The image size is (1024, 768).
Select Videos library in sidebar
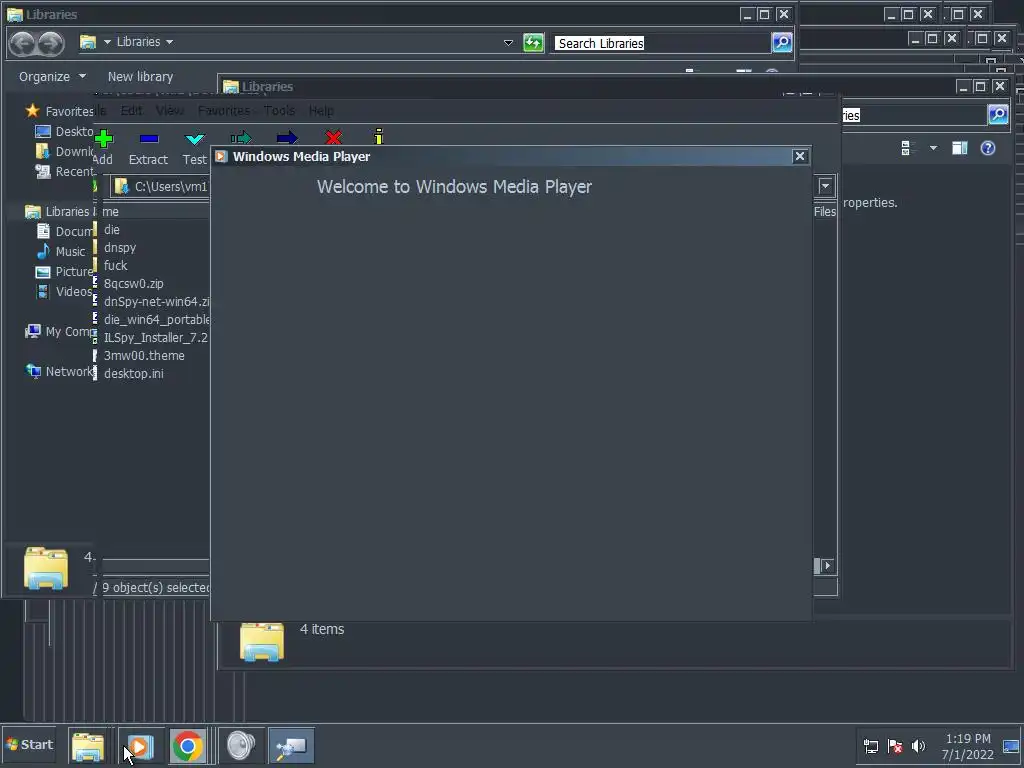[64, 292]
